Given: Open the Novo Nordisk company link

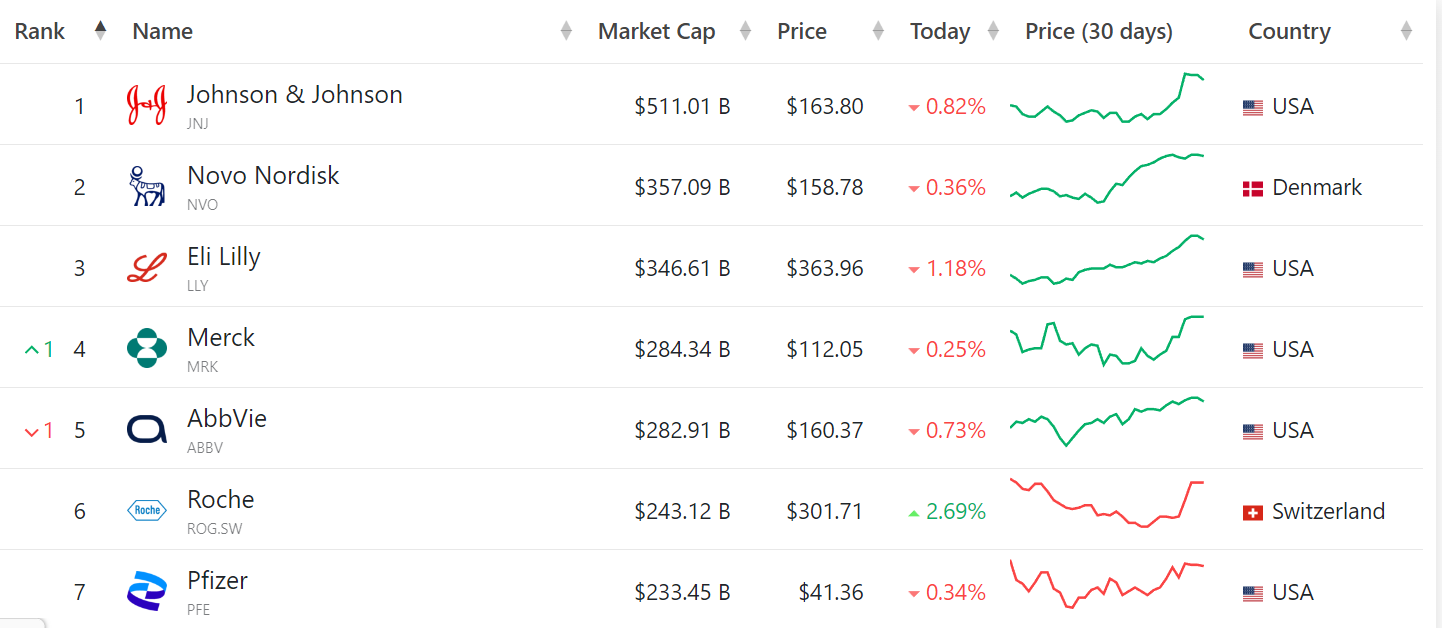Looking at the screenshot, I should [263, 176].
